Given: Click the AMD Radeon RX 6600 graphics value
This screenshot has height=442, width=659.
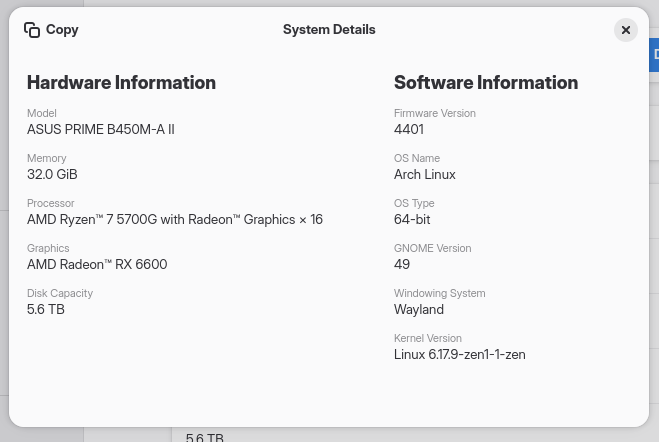Looking at the screenshot, I should 97,264.
